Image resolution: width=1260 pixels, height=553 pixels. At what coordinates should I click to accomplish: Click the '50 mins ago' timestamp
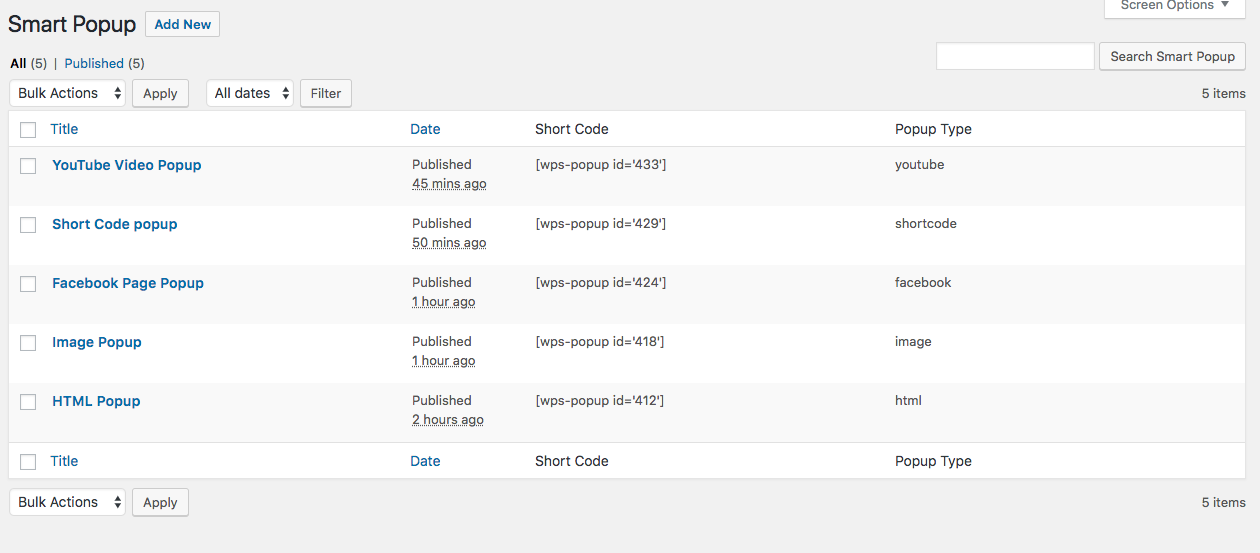click(449, 243)
